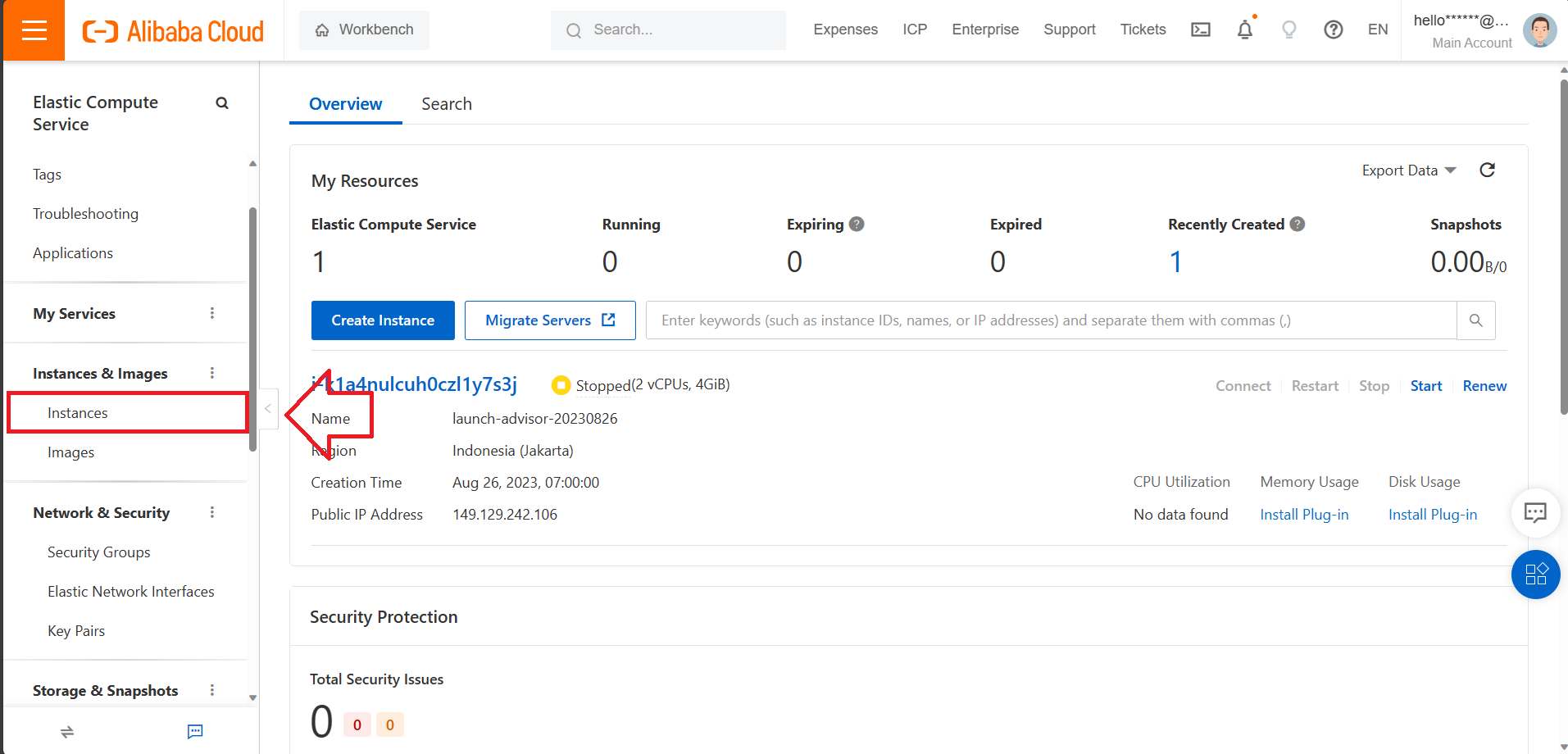
Task: Switch to the Overview tab
Action: tap(345, 104)
